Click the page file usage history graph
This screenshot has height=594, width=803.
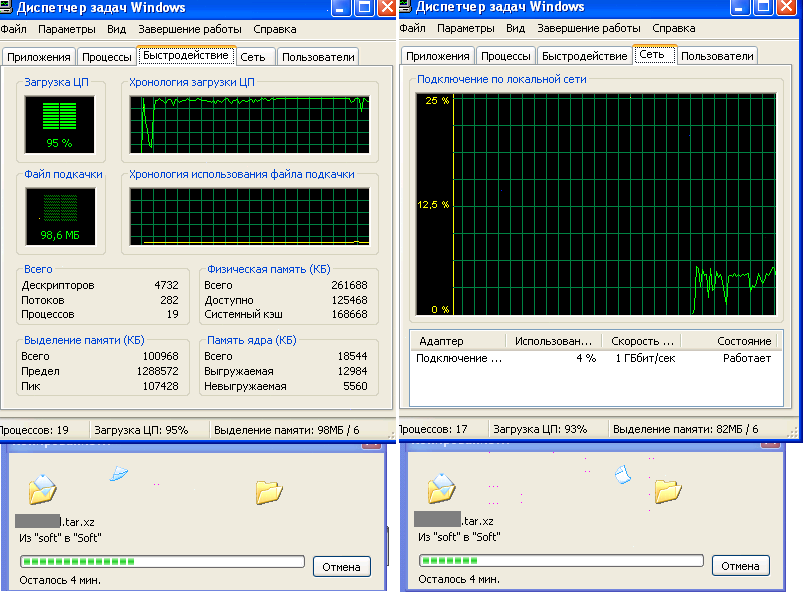point(249,217)
